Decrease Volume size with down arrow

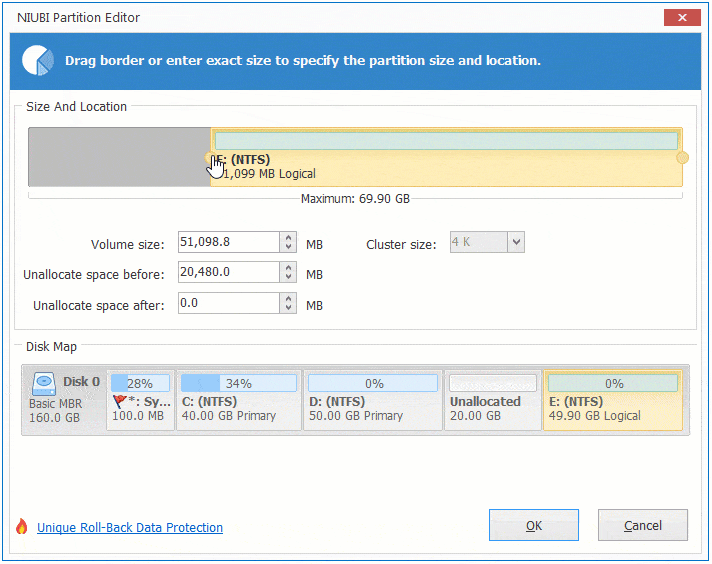click(x=289, y=247)
